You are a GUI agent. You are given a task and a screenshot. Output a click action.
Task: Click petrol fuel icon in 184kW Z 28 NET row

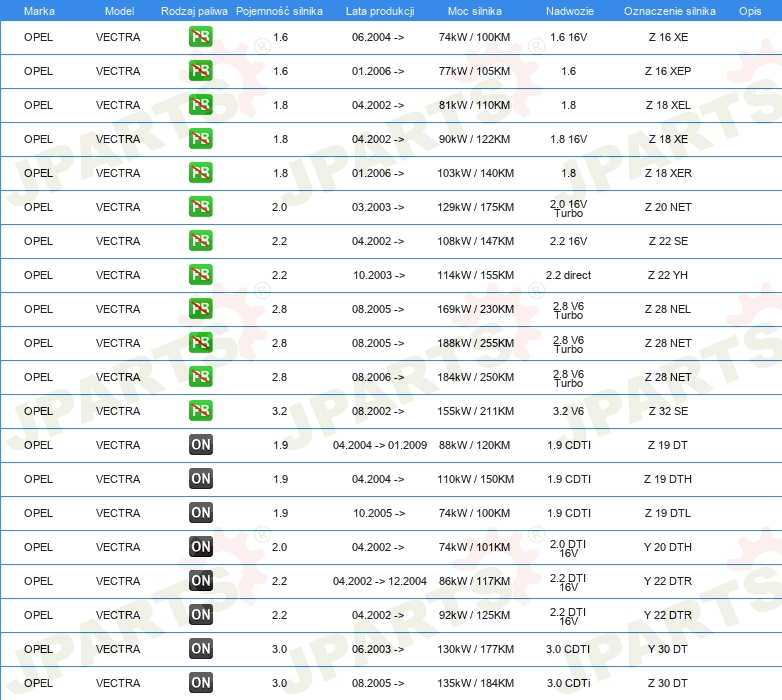click(200, 376)
